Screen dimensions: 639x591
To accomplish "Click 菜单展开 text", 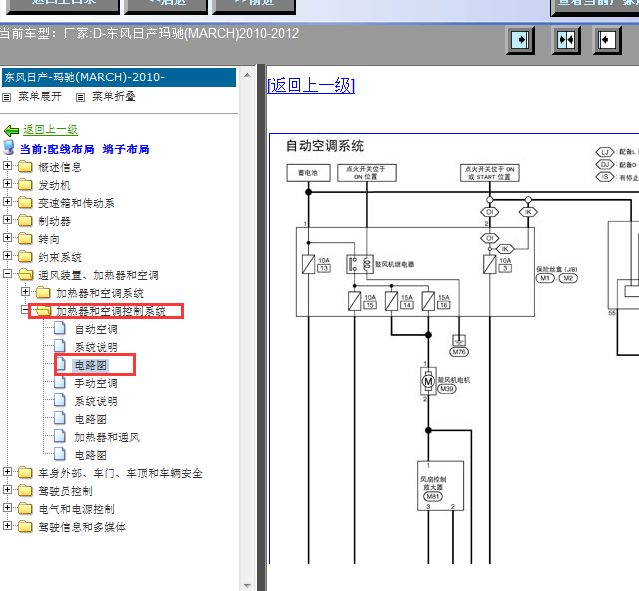I will point(40,97).
